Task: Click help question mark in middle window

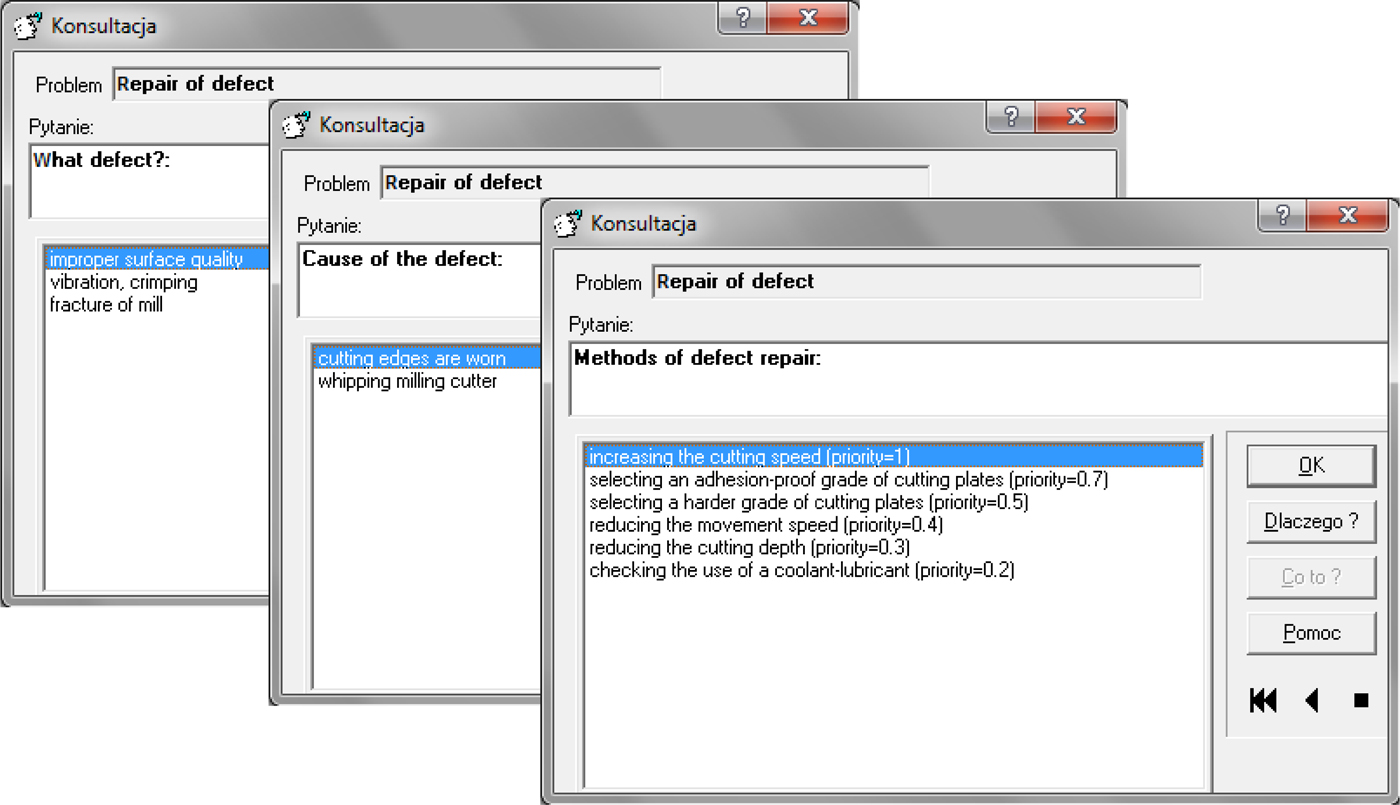Action: pyautogui.click(x=1011, y=117)
